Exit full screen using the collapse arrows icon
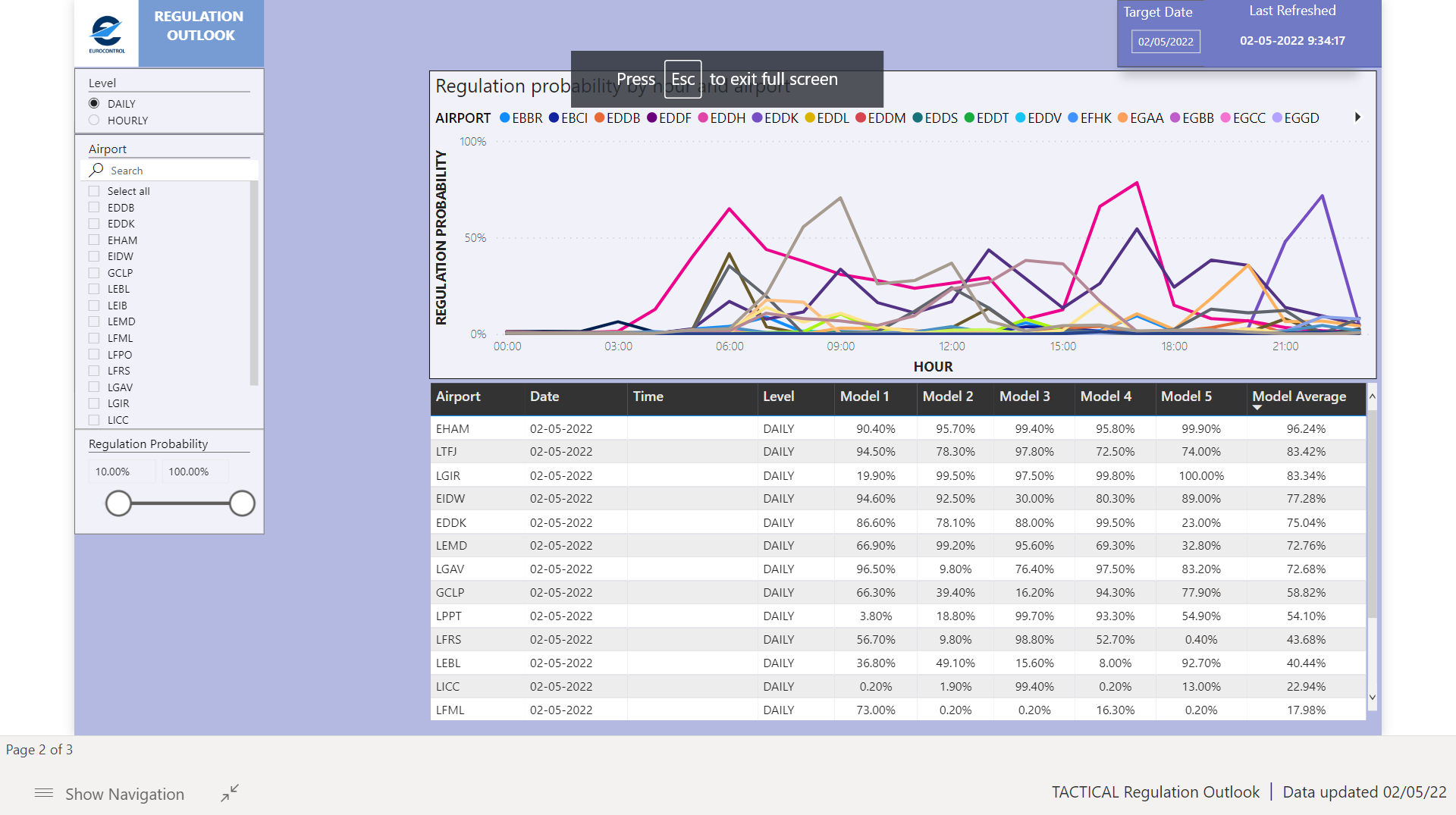The width and height of the screenshot is (1456, 815). pos(230,793)
